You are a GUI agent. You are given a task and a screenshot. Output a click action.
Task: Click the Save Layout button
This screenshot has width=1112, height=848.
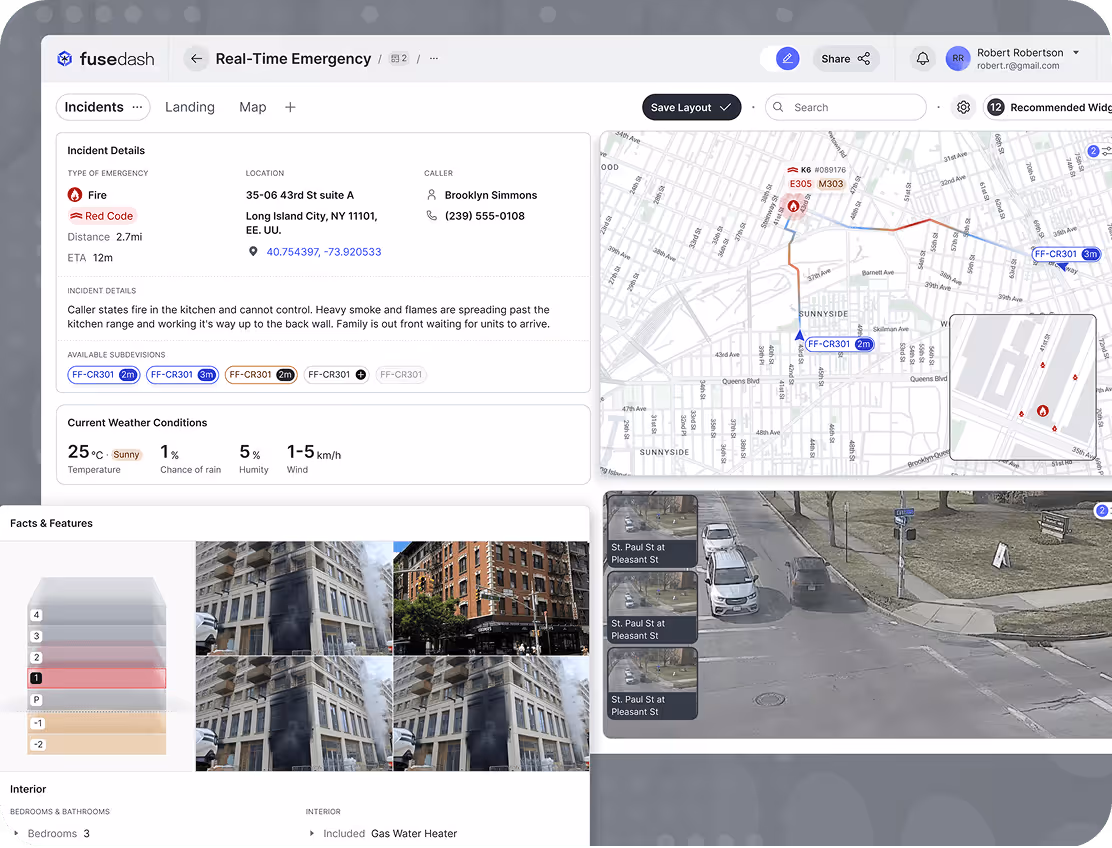pyautogui.click(x=691, y=107)
